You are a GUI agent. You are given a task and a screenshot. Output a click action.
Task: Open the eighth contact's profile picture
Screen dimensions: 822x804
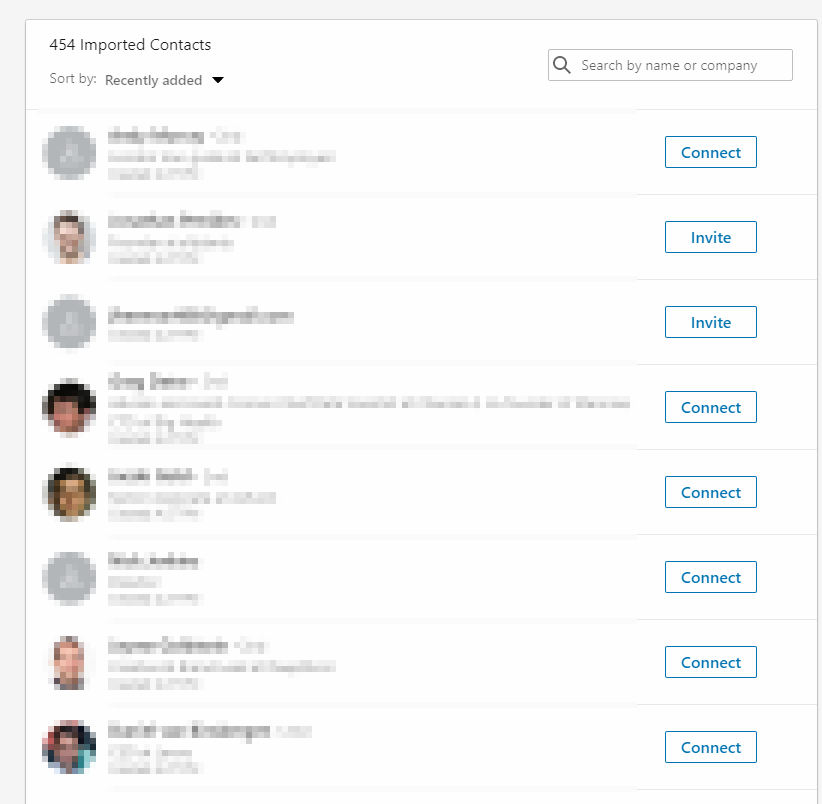point(69,748)
